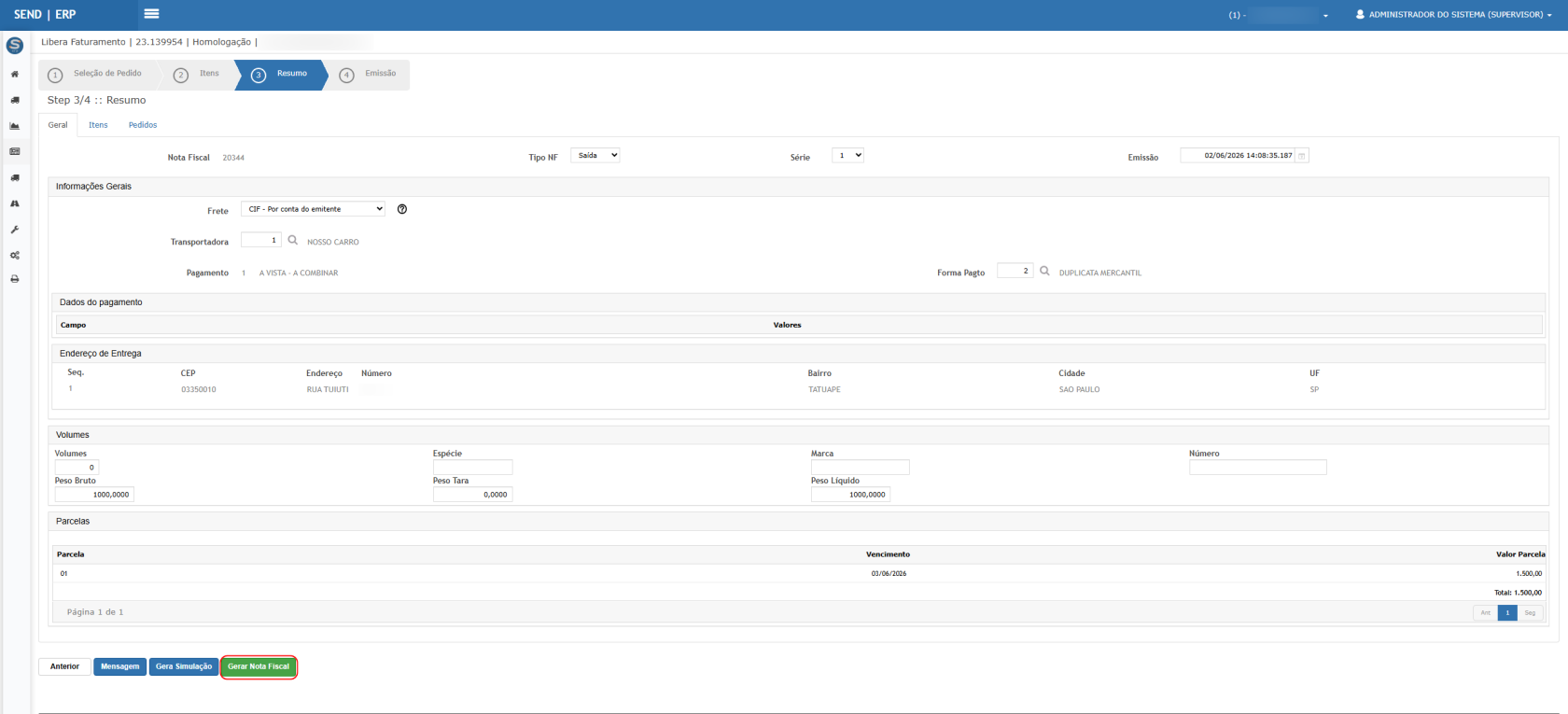Click the Nota Fiscal number 20344

[233, 158]
